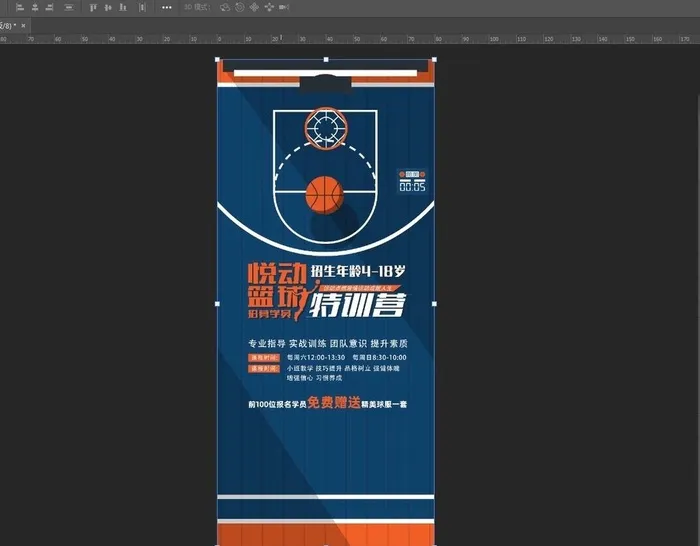The image size is (700, 546).
Task: Click Align vertical centers icon
Action: [x=108, y=7]
